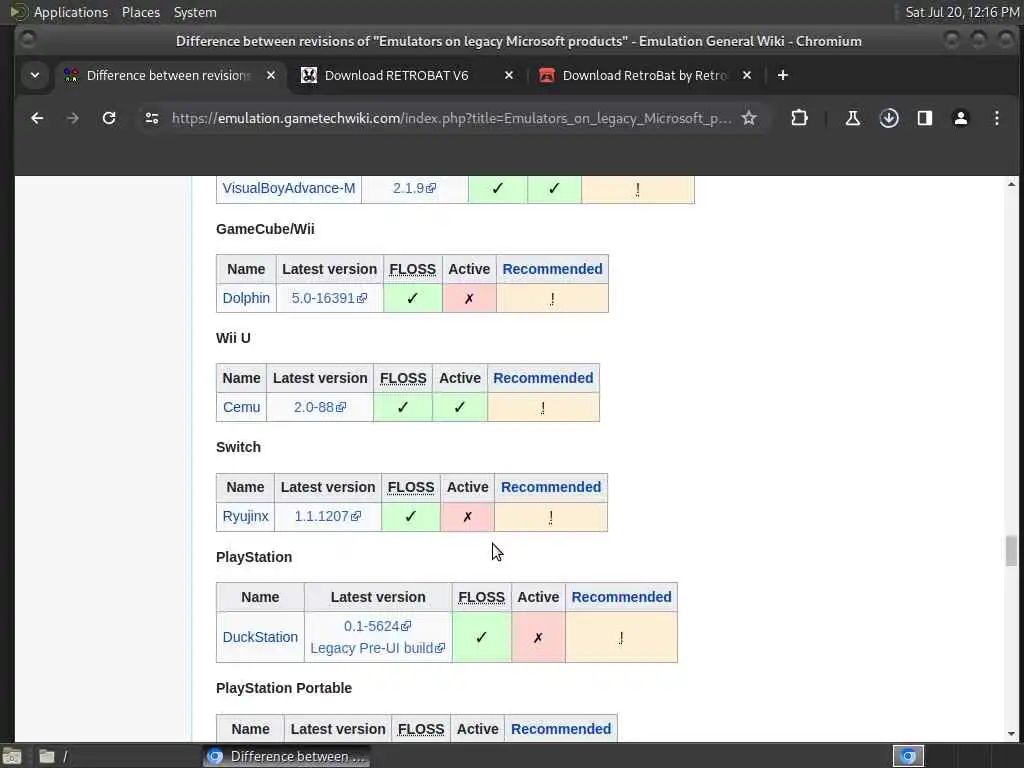Switch to 'Download RetroBat by Retro' tab

tap(645, 76)
